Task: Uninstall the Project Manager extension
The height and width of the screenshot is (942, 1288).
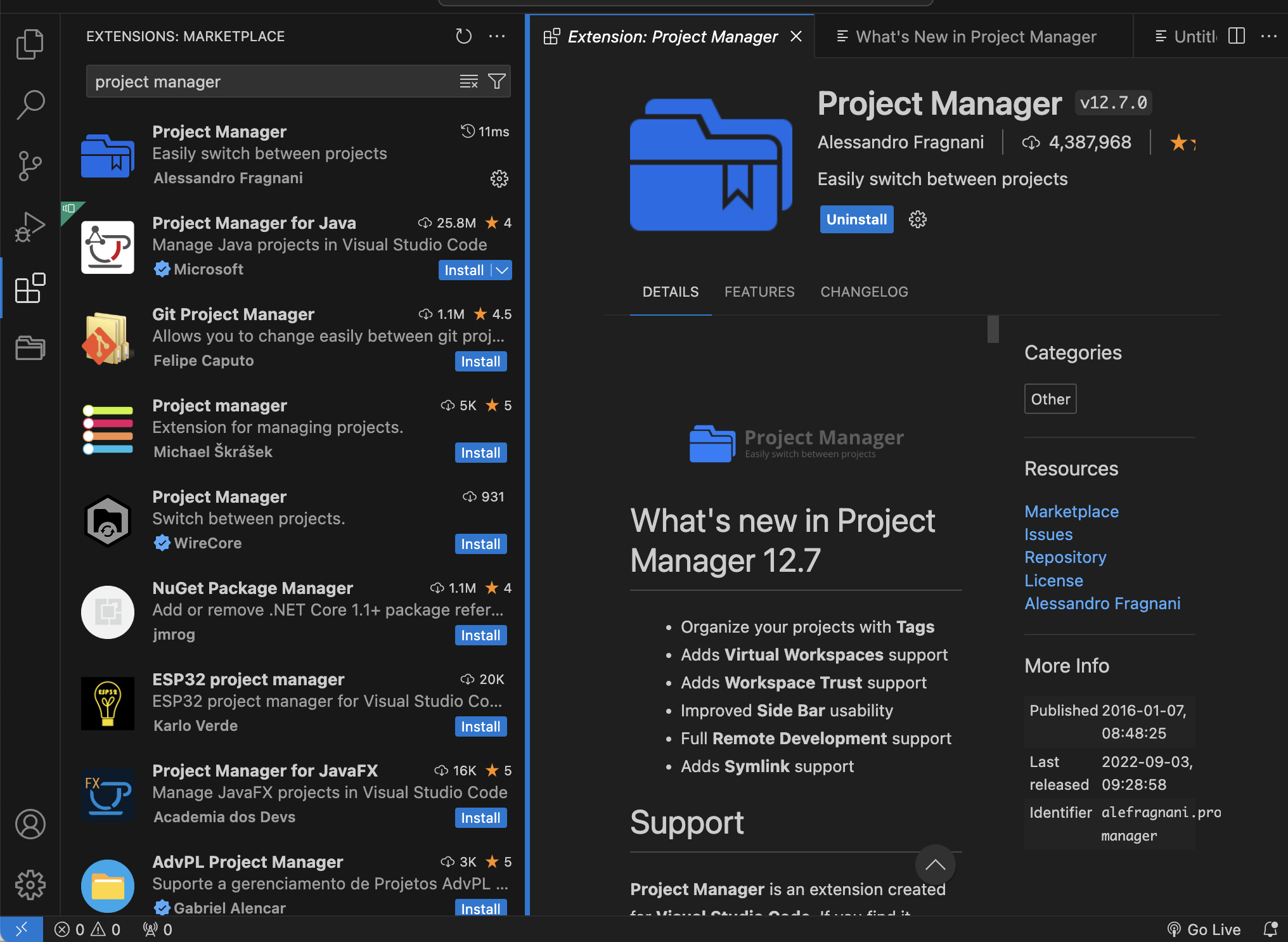Action: click(x=856, y=219)
